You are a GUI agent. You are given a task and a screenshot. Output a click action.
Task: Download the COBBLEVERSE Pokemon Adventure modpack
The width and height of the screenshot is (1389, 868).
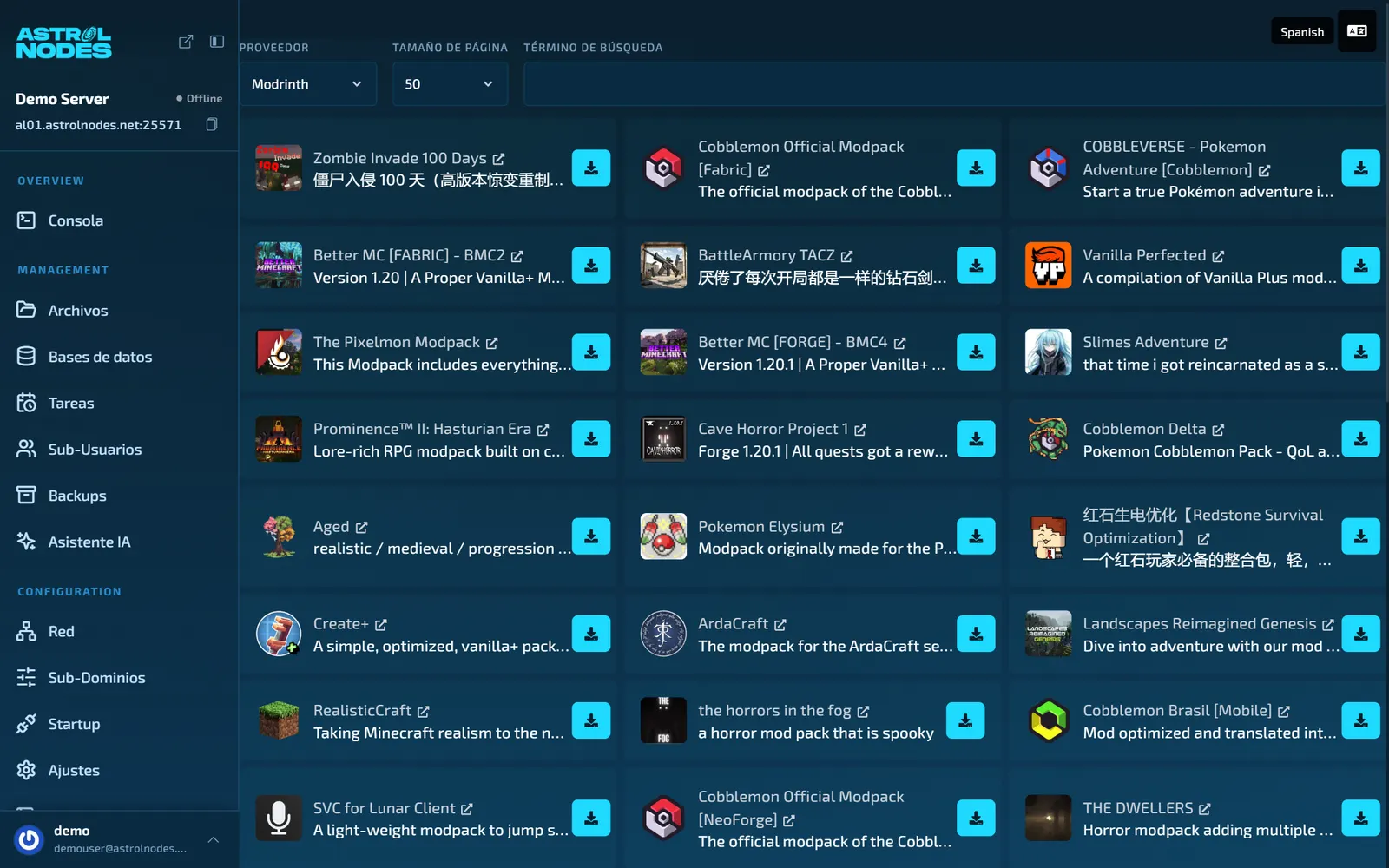1360,168
